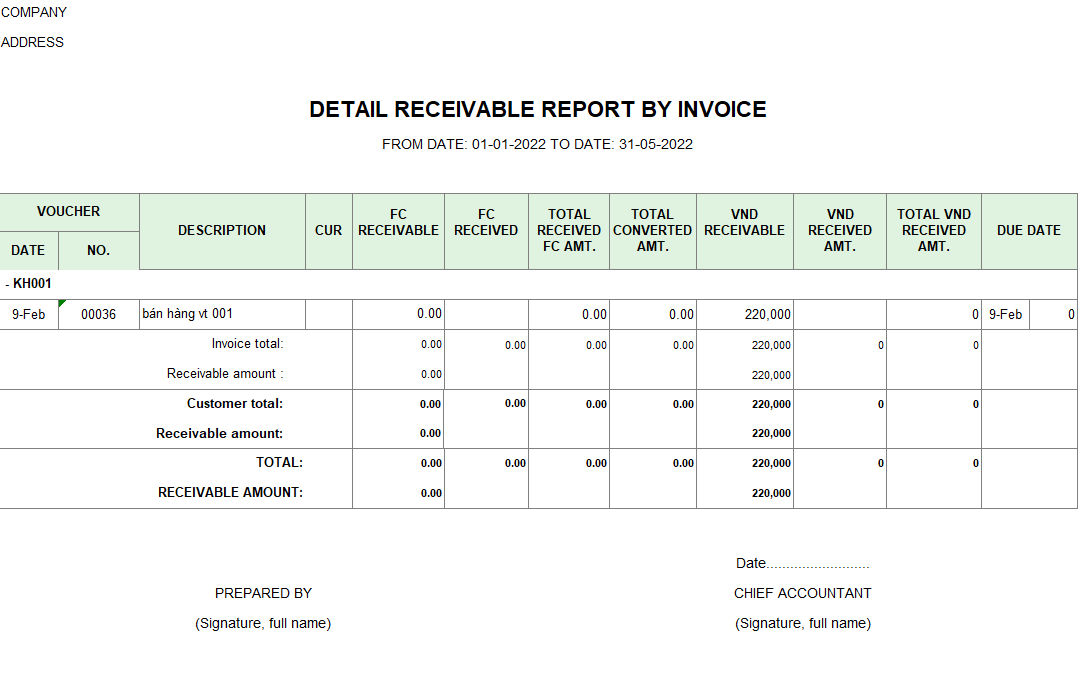1092x693 pixels.
Task: Click TOTAL CONVERTED AMT. 0.00 in TOTAL row
Action: 683,464
